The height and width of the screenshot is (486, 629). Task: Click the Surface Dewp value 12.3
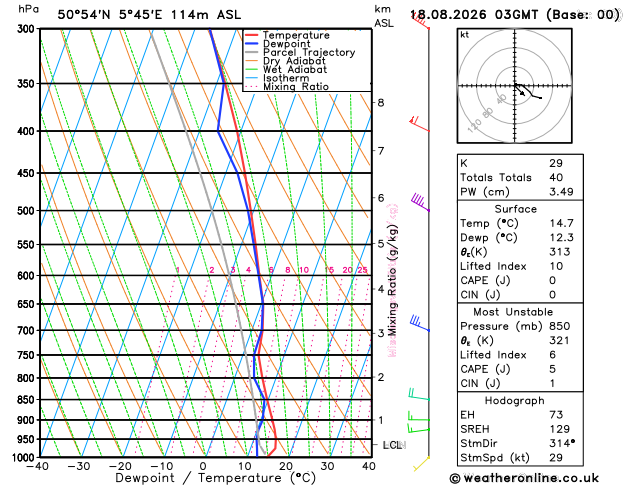pyautogui.click(x=562, y=238)
